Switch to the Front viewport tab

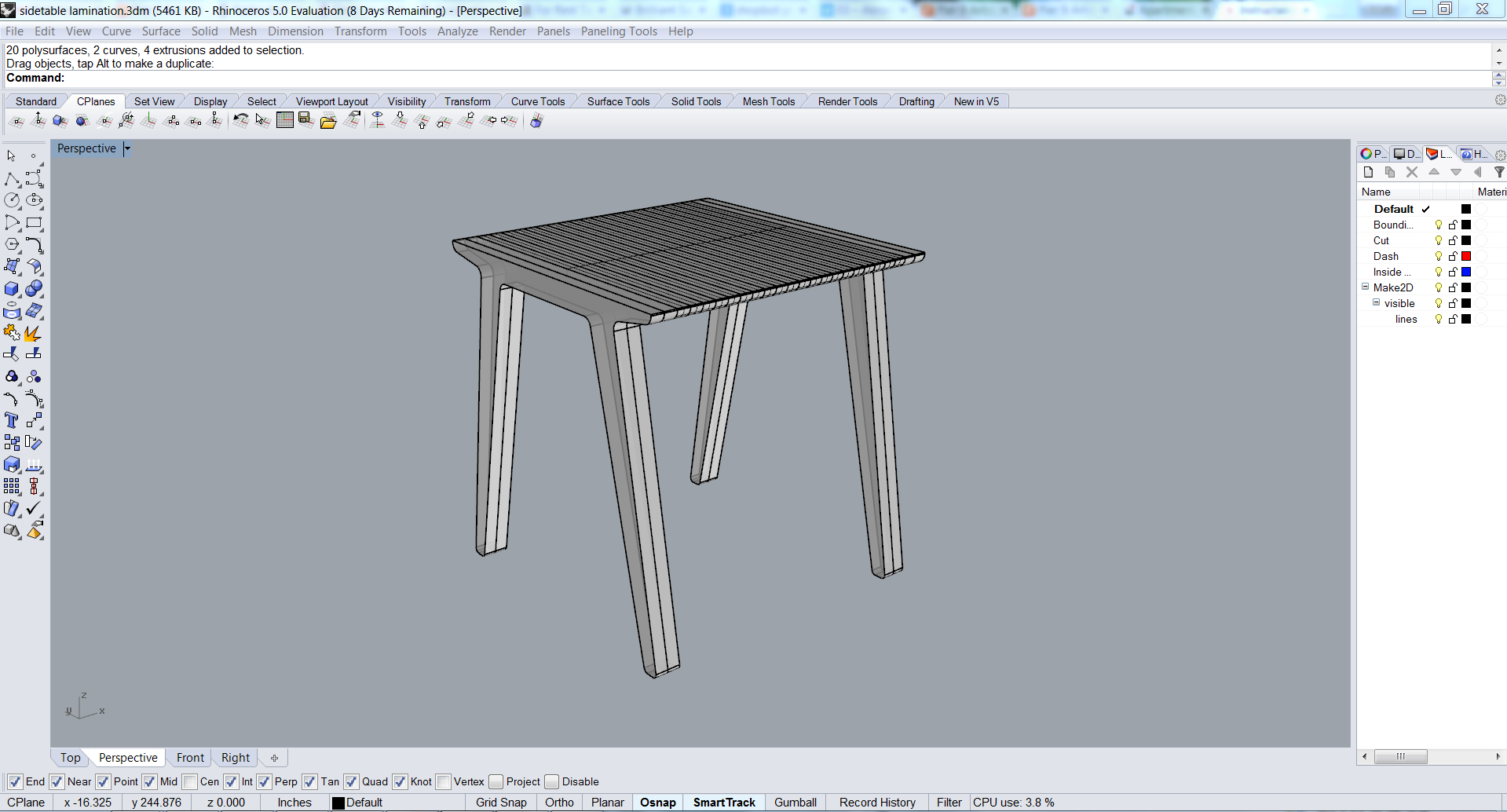tap(189, 757)
